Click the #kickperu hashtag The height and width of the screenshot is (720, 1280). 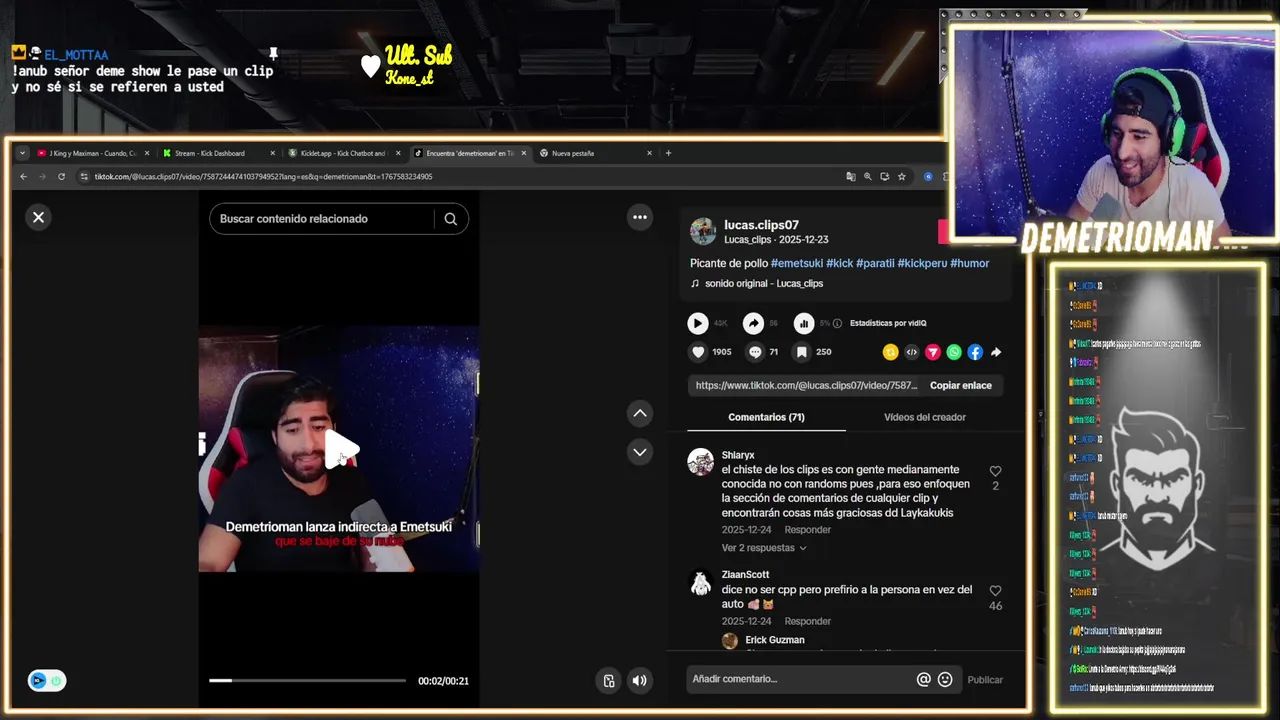pos(922,263)
